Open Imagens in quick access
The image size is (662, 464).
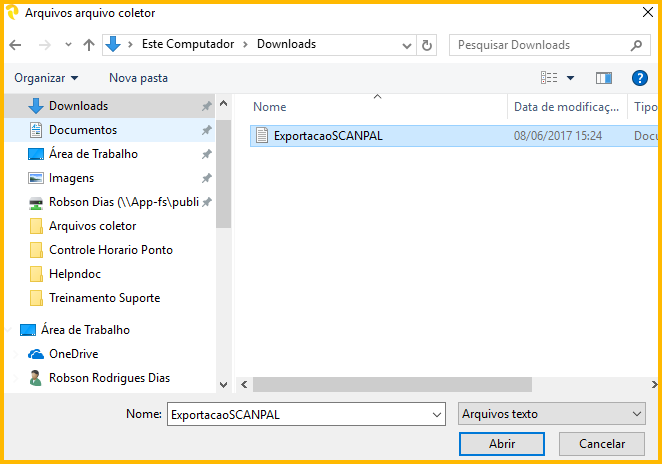pos(109,178)
